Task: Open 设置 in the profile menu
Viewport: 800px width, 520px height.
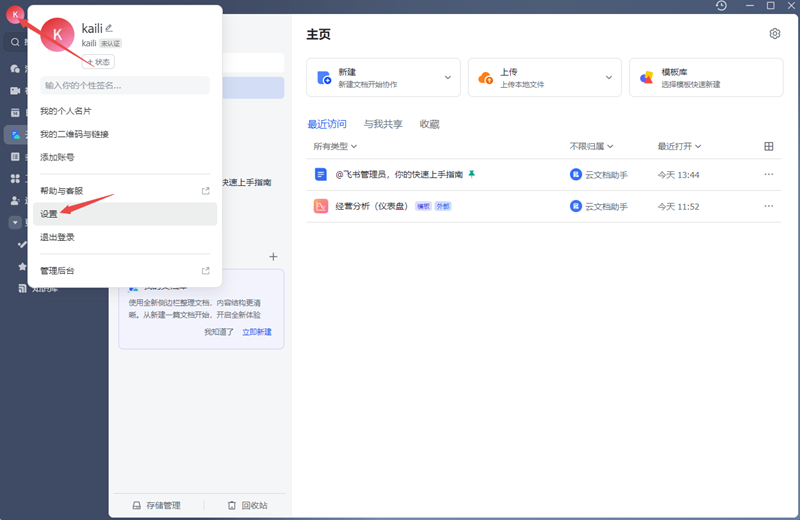Action: tap(125, 214)
